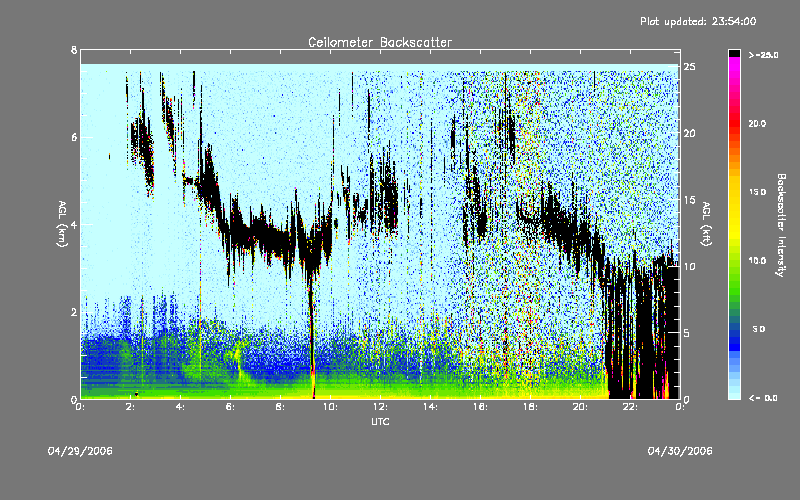Click the ">=25.0" colorbar maximum label
Viewport: 800px width, 500px height.
tap(763, 55)
